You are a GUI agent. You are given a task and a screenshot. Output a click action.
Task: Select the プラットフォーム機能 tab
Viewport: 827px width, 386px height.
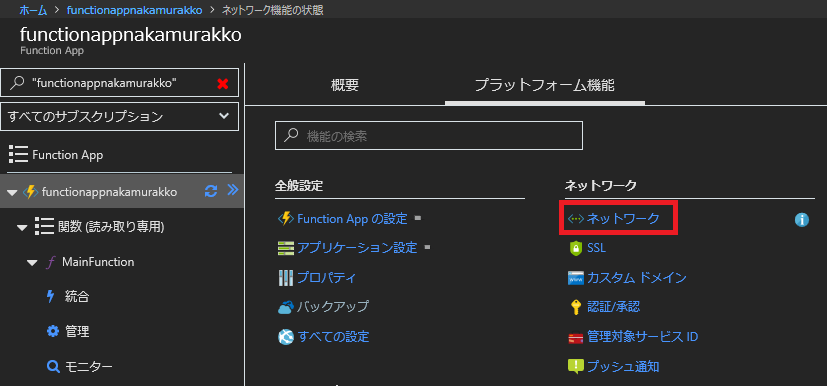545,85
